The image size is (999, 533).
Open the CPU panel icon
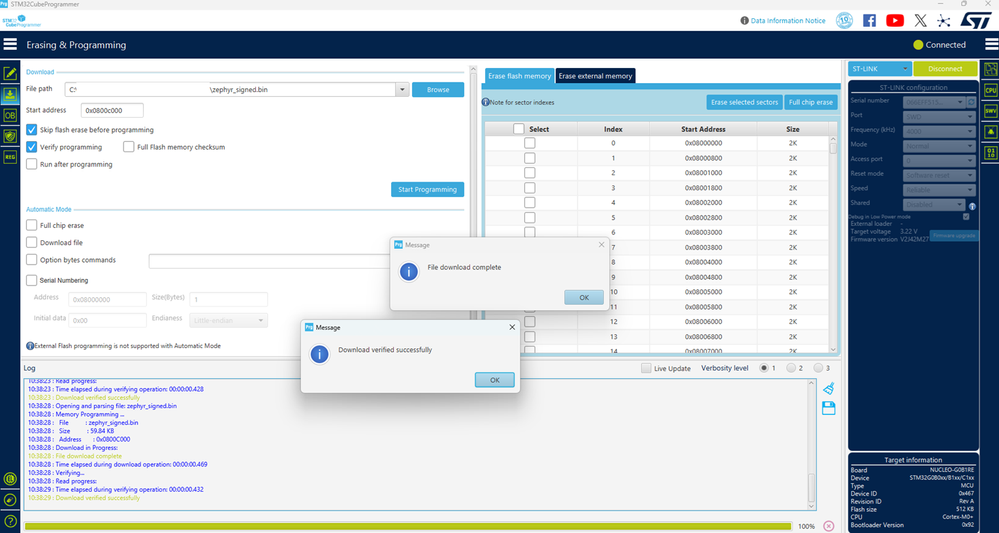(990, 90)
